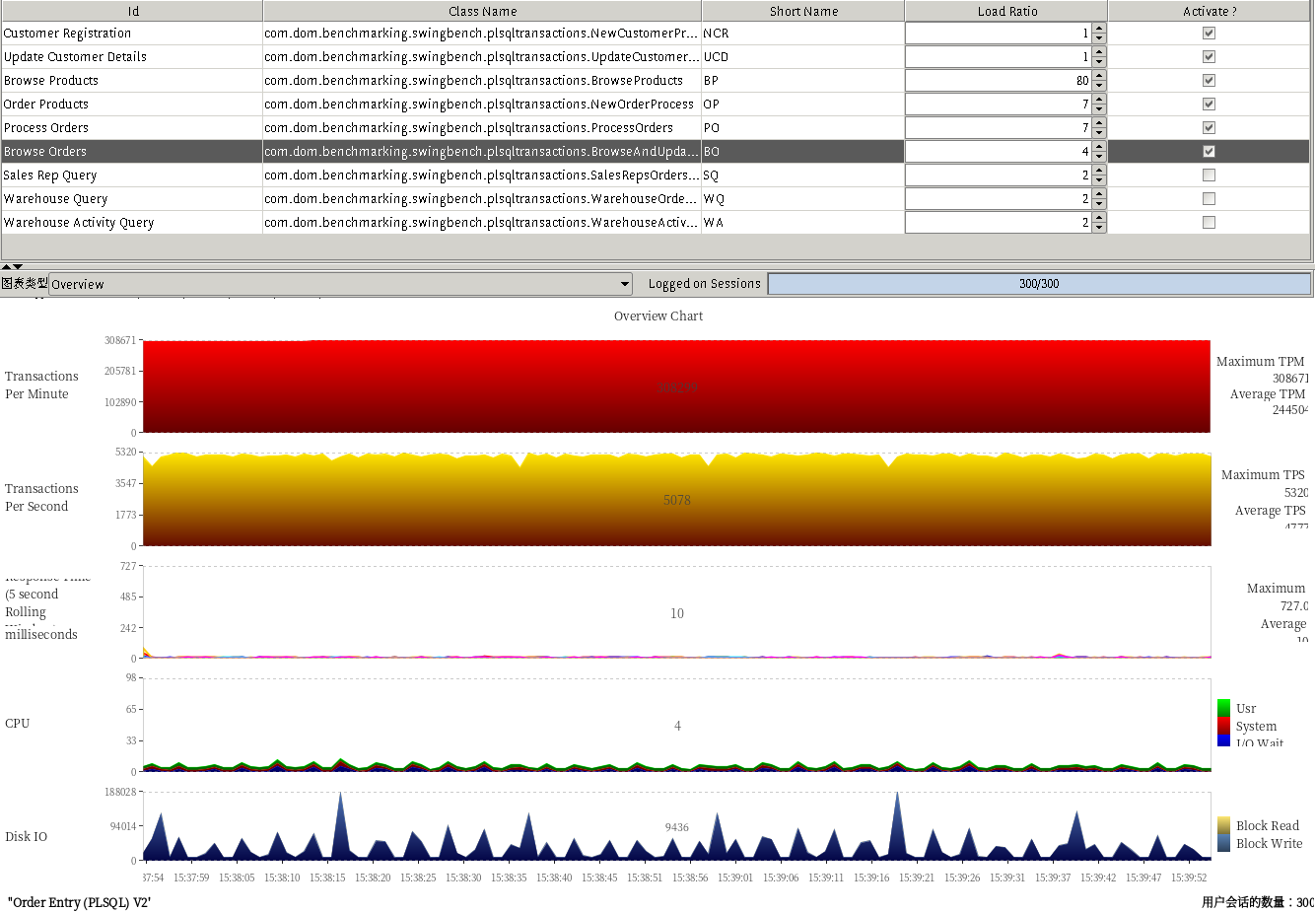This screenshot has width=1316, height=913.
Task: Click the Transactions Per Second yellow chart
Action: pyautogui.click(x=677, y=500)
